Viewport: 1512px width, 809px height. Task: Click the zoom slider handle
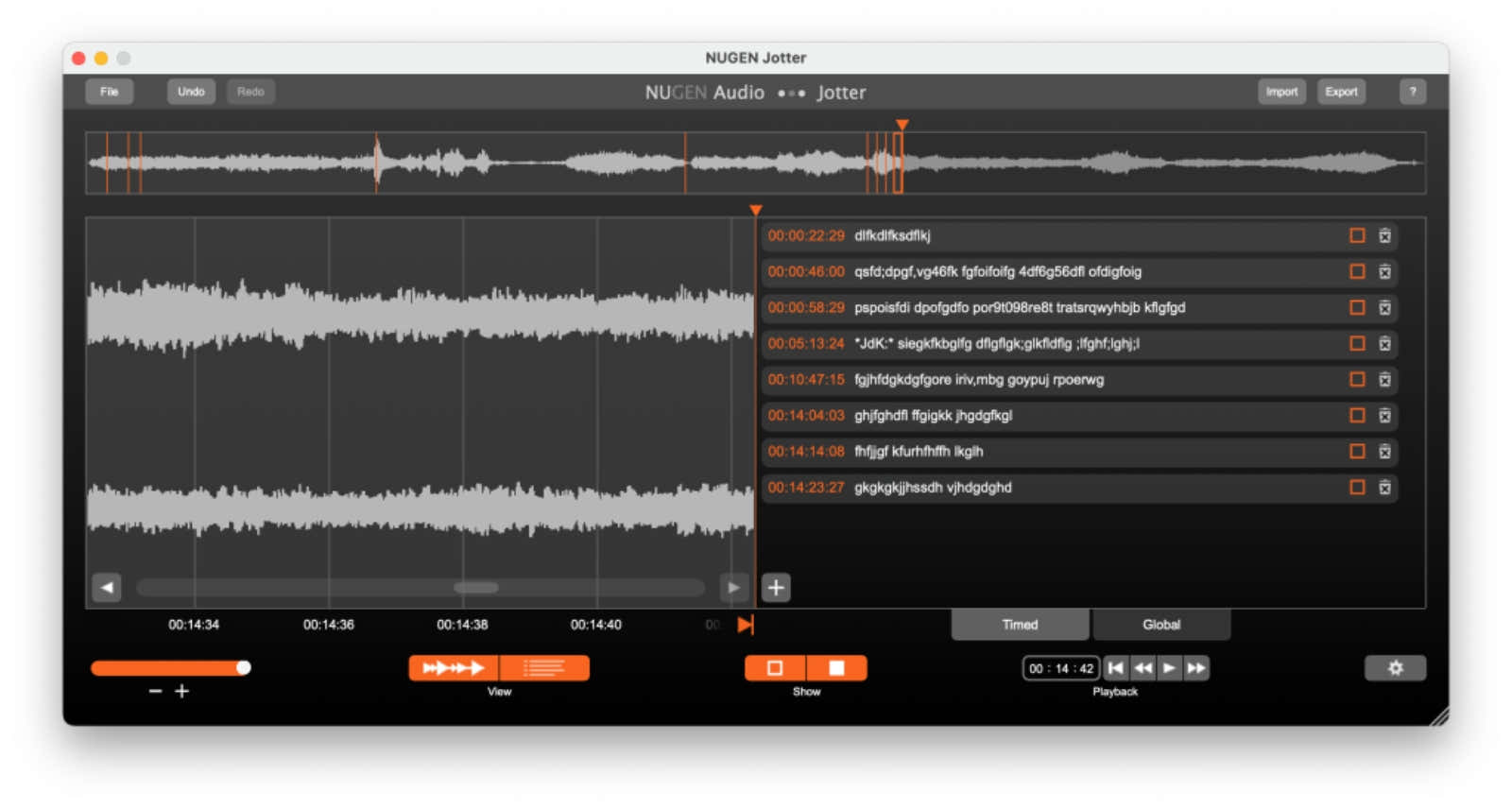pyautogui.click(x=243, y=668)
